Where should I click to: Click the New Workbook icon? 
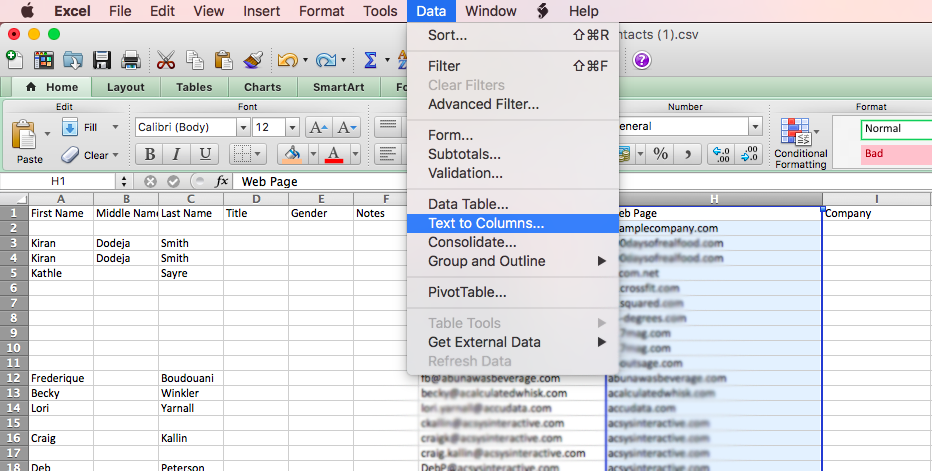pos(14,60)
